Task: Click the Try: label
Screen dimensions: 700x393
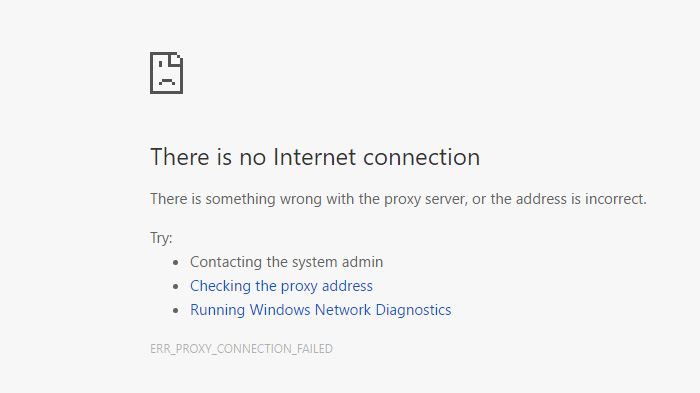Action: pyautogui.click(x=161, y=238)
